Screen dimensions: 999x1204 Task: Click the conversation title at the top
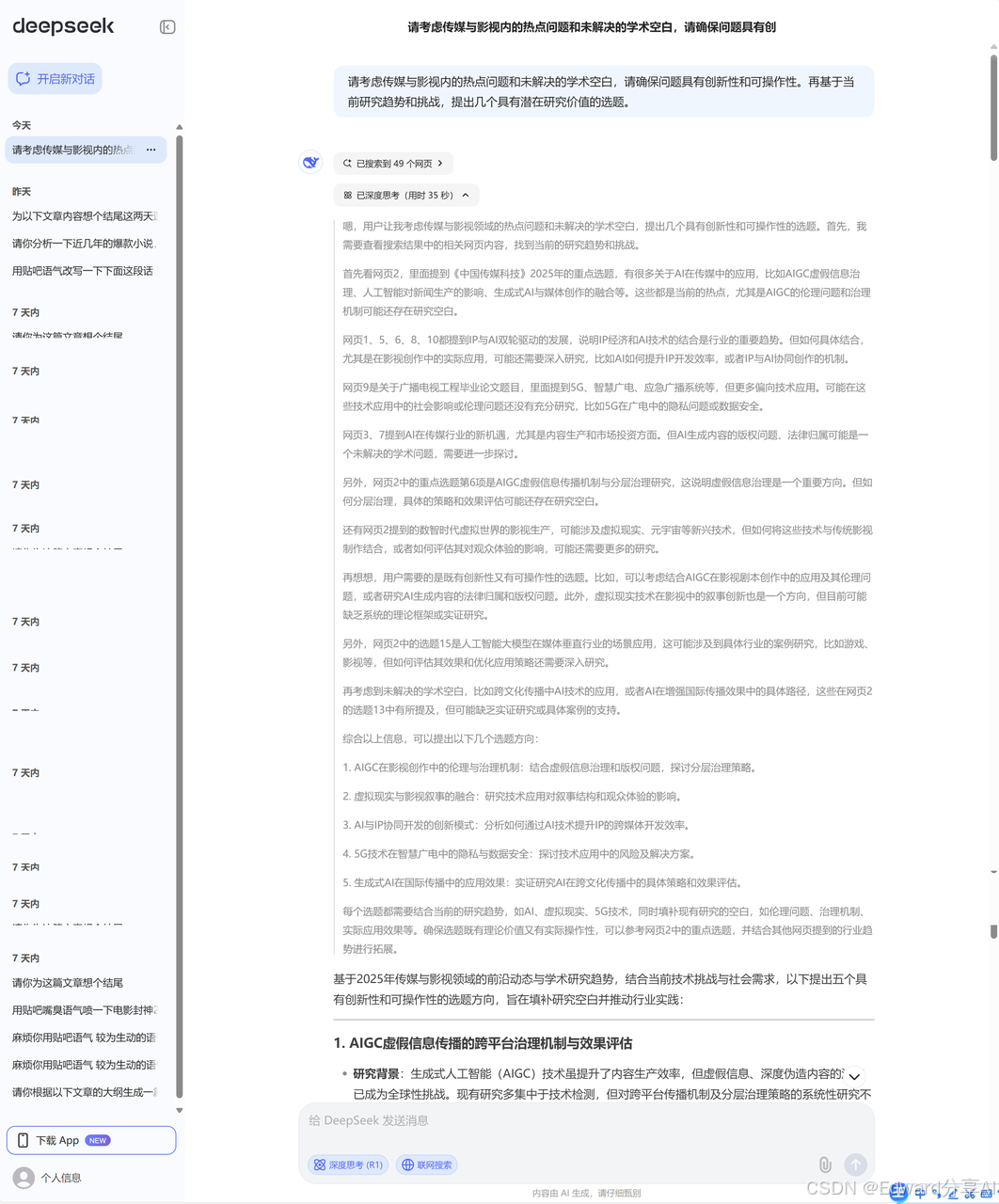[592, 27]
